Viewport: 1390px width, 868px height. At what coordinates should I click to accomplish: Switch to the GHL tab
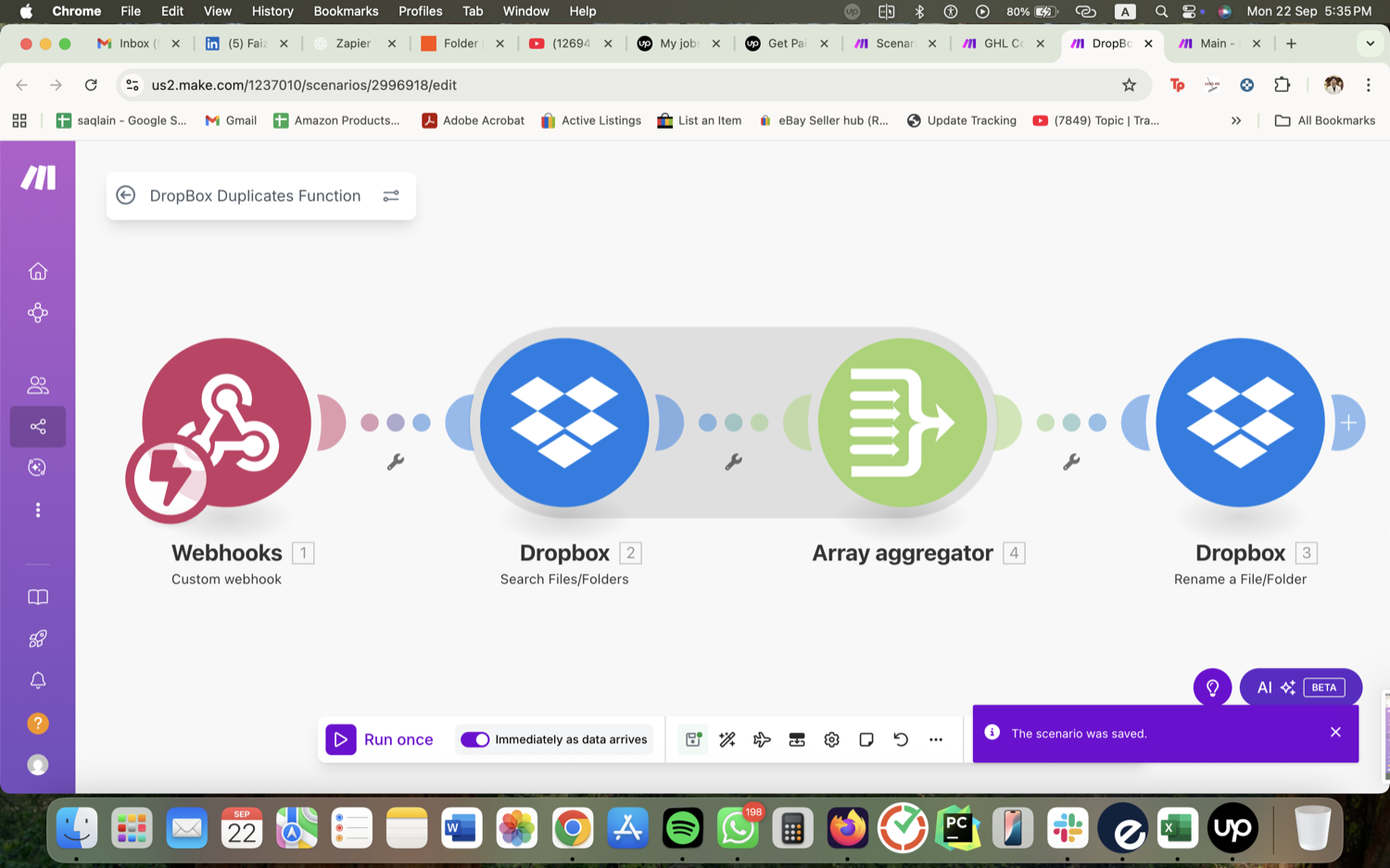tap(1005, 44)
